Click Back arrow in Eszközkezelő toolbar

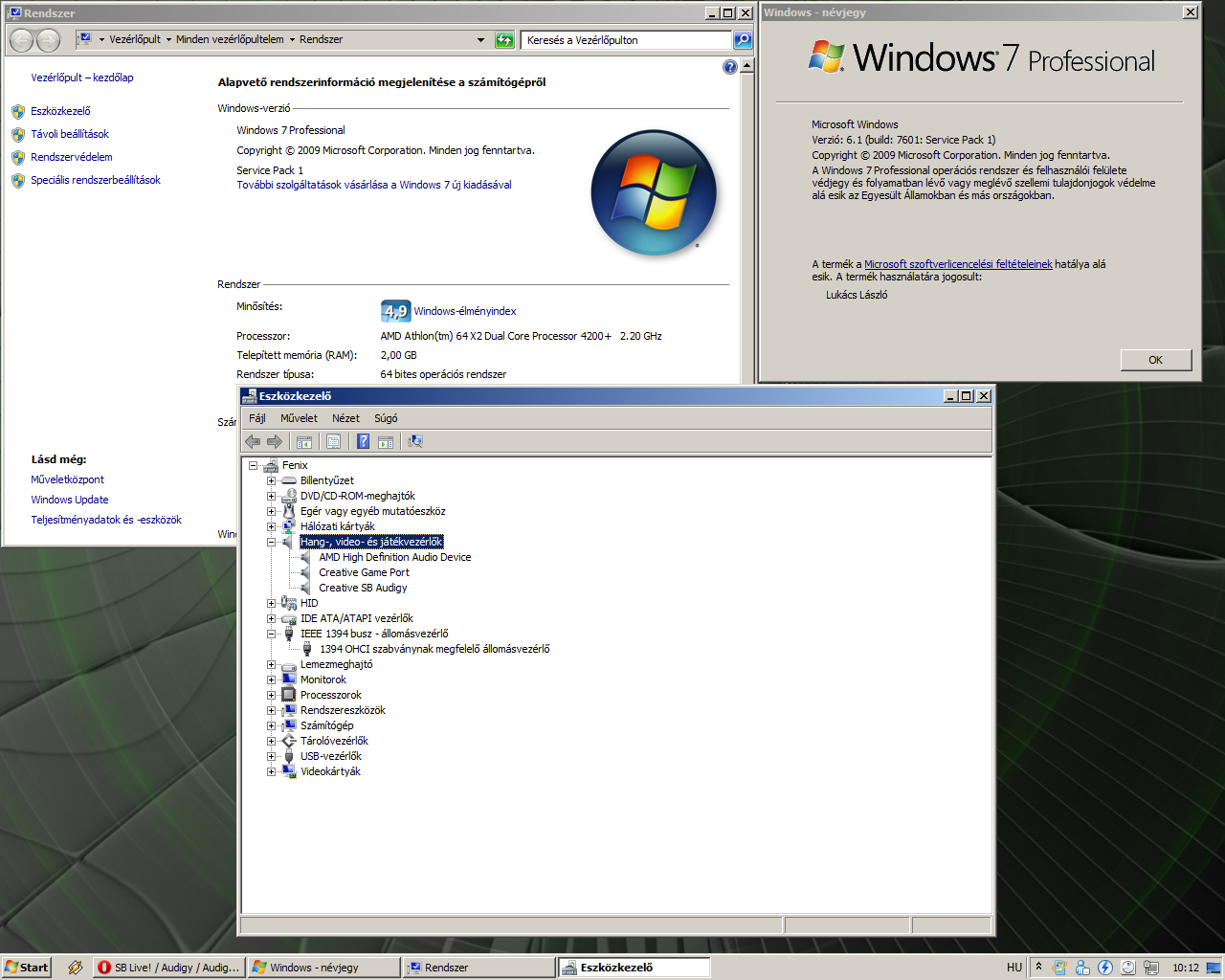click(x=253, y=441)
